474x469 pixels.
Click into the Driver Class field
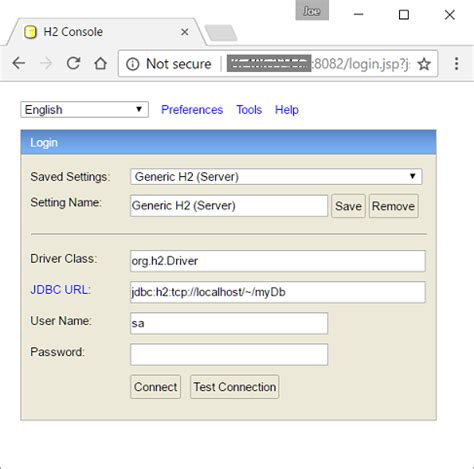tap(278, 261)
